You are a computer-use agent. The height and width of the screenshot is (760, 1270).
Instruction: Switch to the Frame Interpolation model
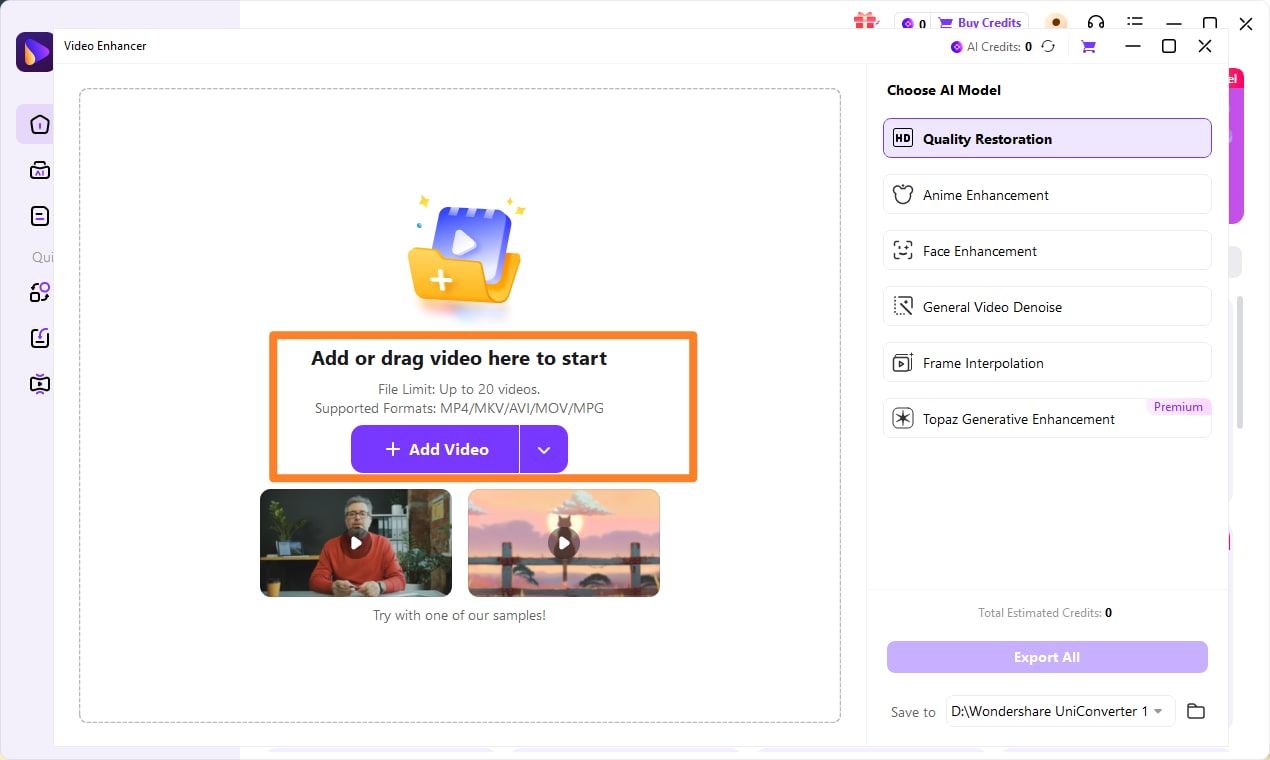pyautogui.click(x=1046, y=362)
